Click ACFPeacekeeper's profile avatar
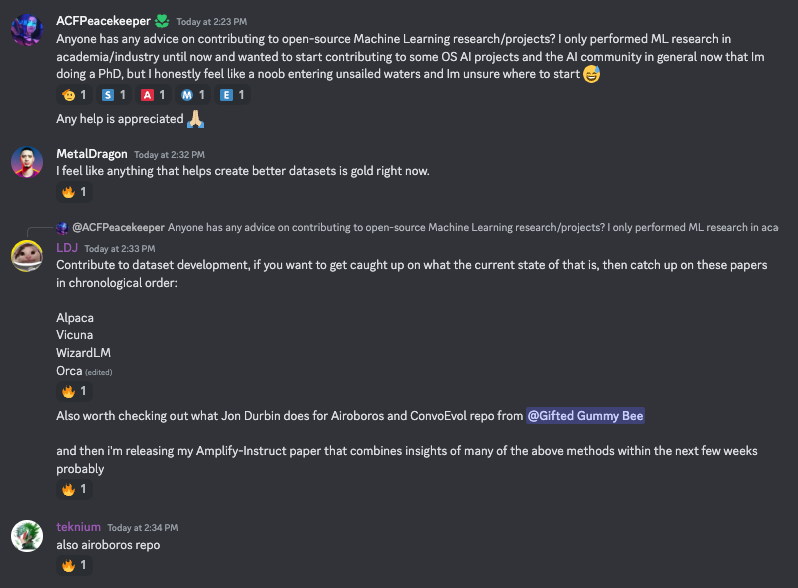Screen dimensions: 798x588 click(x=26, y=31)
